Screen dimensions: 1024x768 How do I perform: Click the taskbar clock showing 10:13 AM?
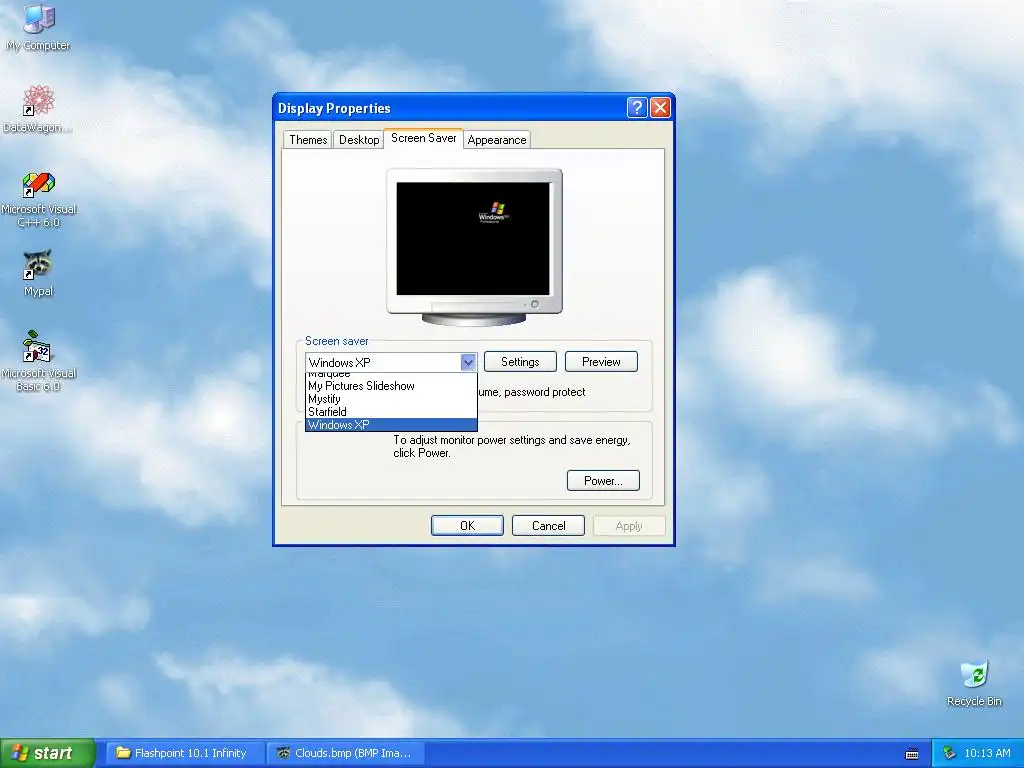point(987,753)
